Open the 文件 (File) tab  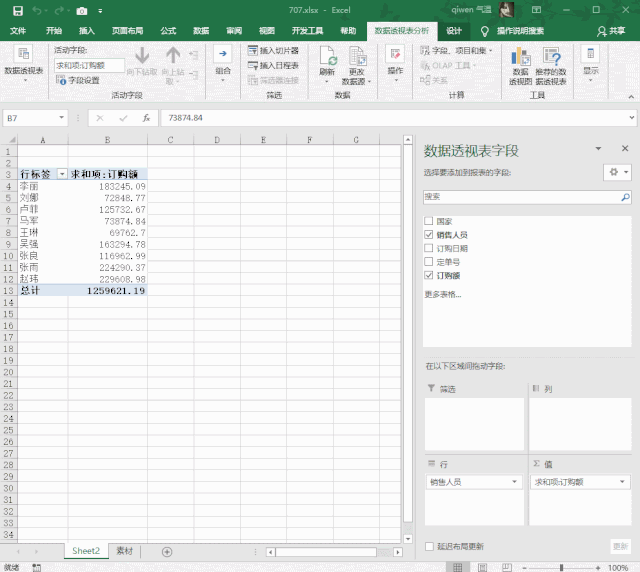18,31
